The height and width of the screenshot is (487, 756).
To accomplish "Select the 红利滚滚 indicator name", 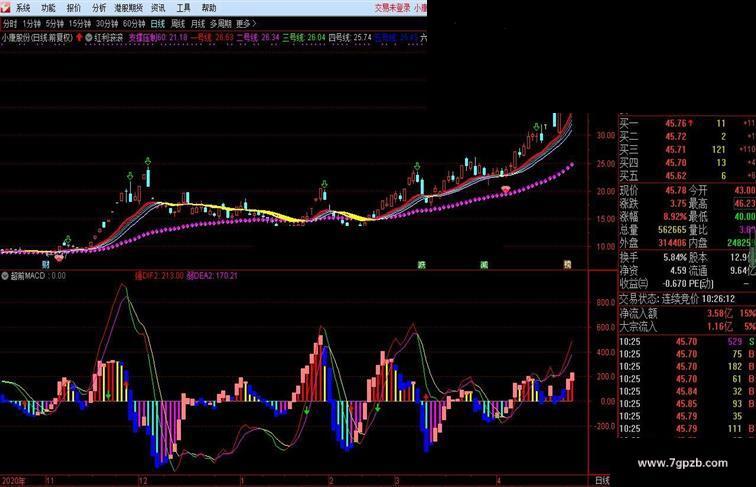I will coord(108,38).
